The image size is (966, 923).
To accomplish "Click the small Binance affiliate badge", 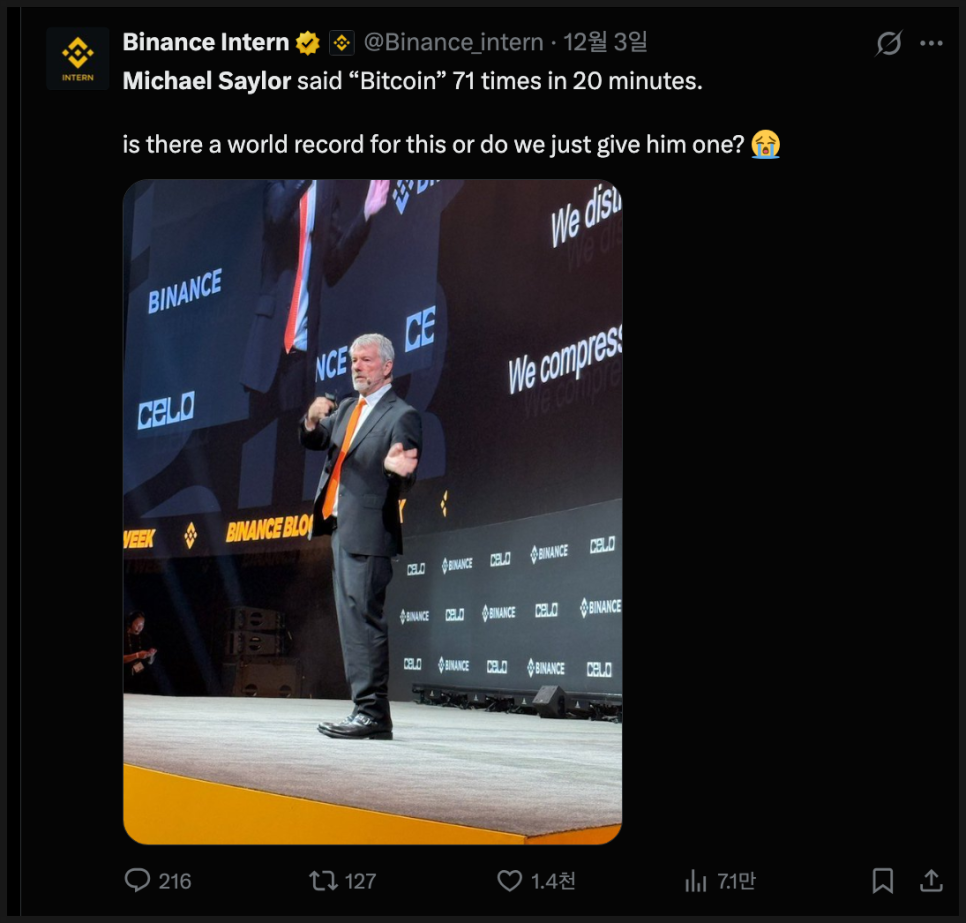I will click(342, 43).
